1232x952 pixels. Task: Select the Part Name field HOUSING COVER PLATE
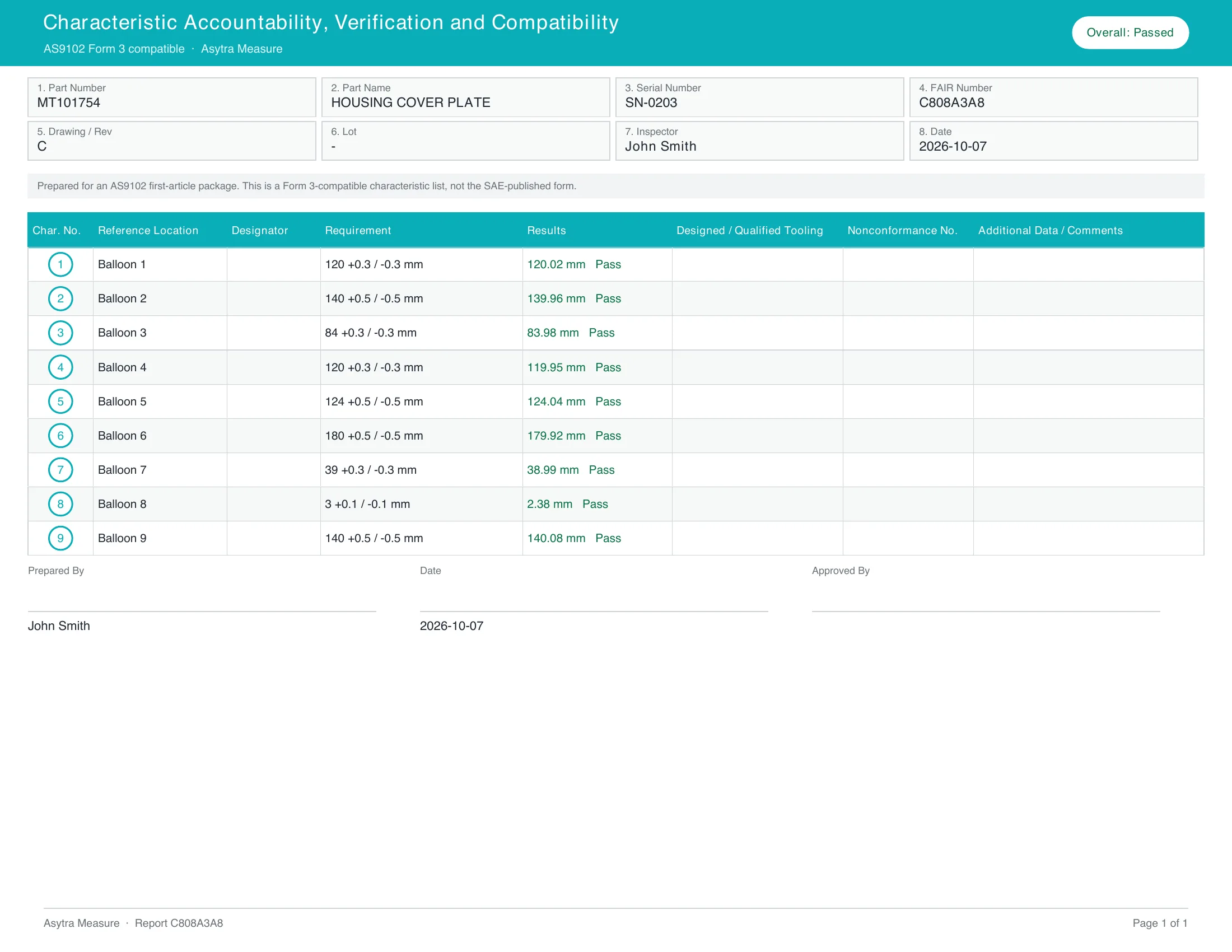point(465,97)
